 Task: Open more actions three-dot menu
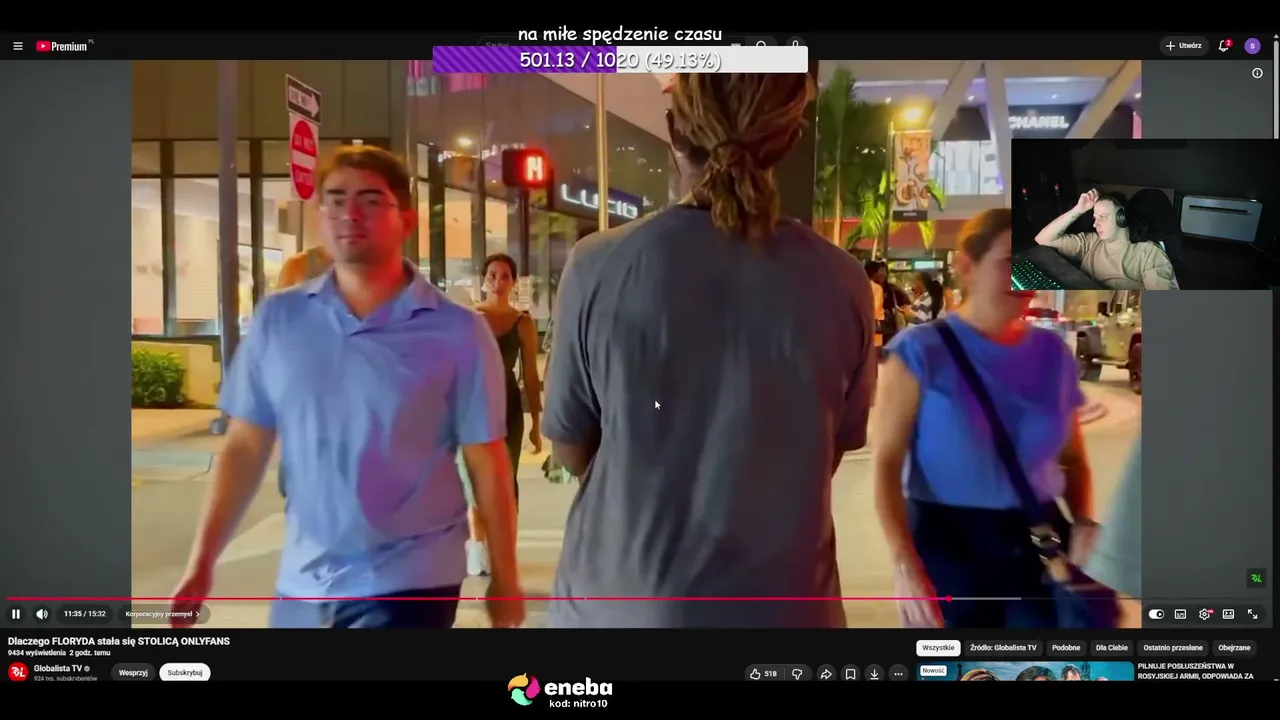(898, 674)
